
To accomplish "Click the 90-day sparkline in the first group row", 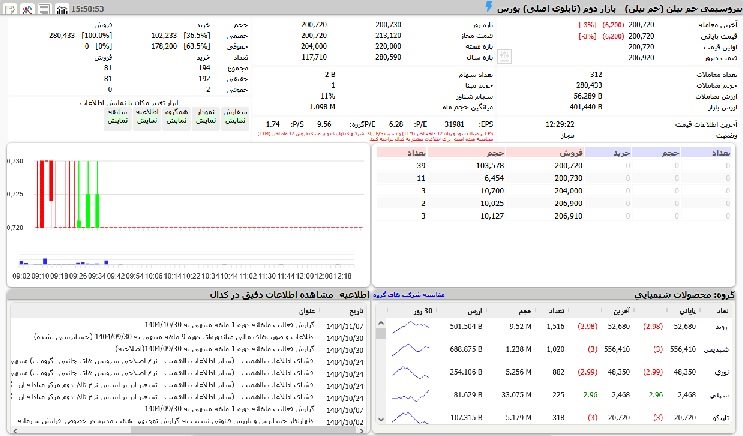I will [x=411, y=325].
